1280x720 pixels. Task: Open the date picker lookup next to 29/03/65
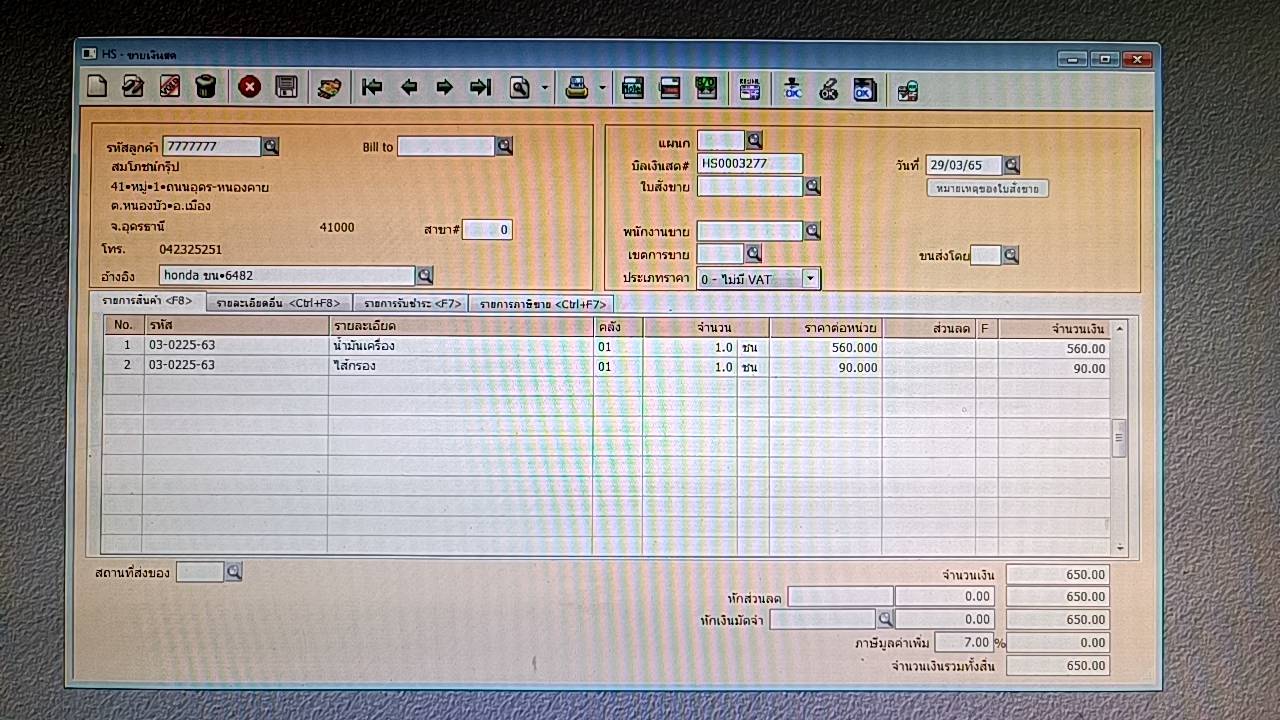point(1011,165)
